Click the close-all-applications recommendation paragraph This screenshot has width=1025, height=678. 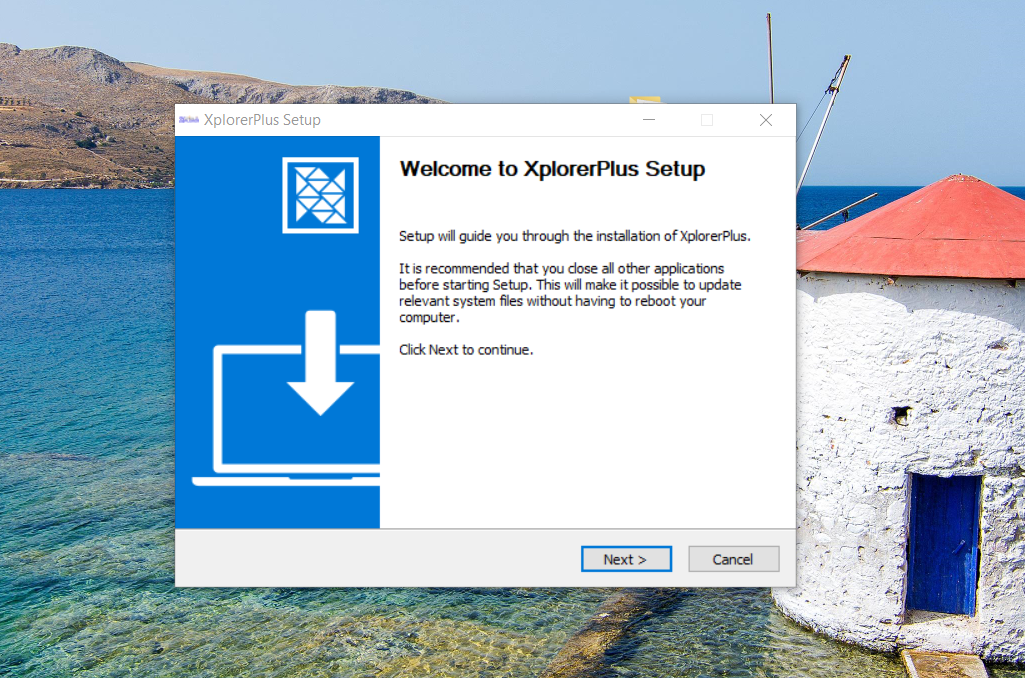click(570, 293)
